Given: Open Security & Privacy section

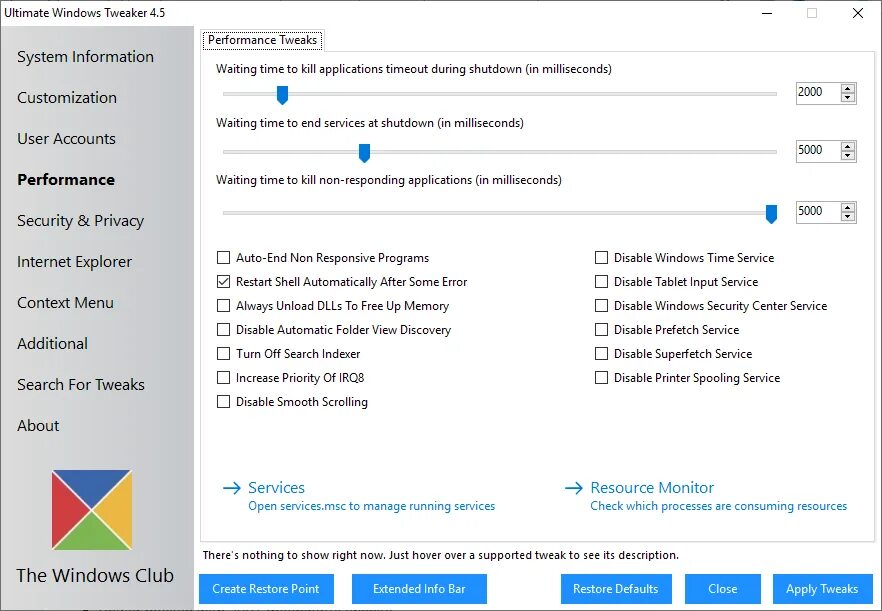Looking at the screenshot, I should (80, 221).
